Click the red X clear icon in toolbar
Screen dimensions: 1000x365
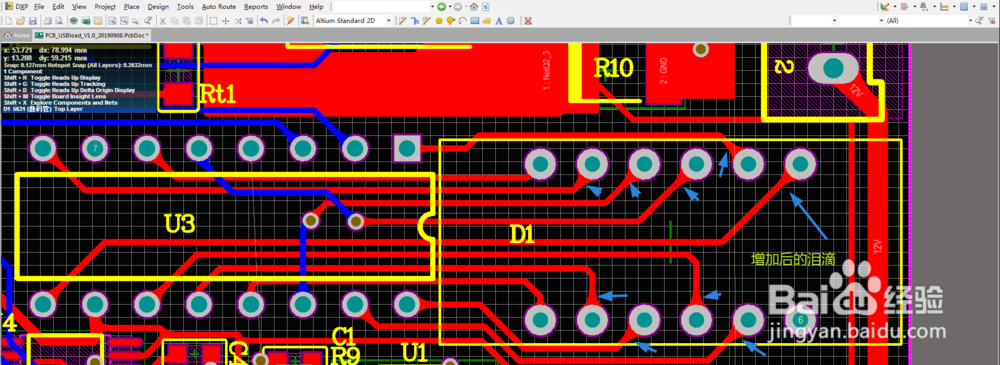(x=528, y=21)
